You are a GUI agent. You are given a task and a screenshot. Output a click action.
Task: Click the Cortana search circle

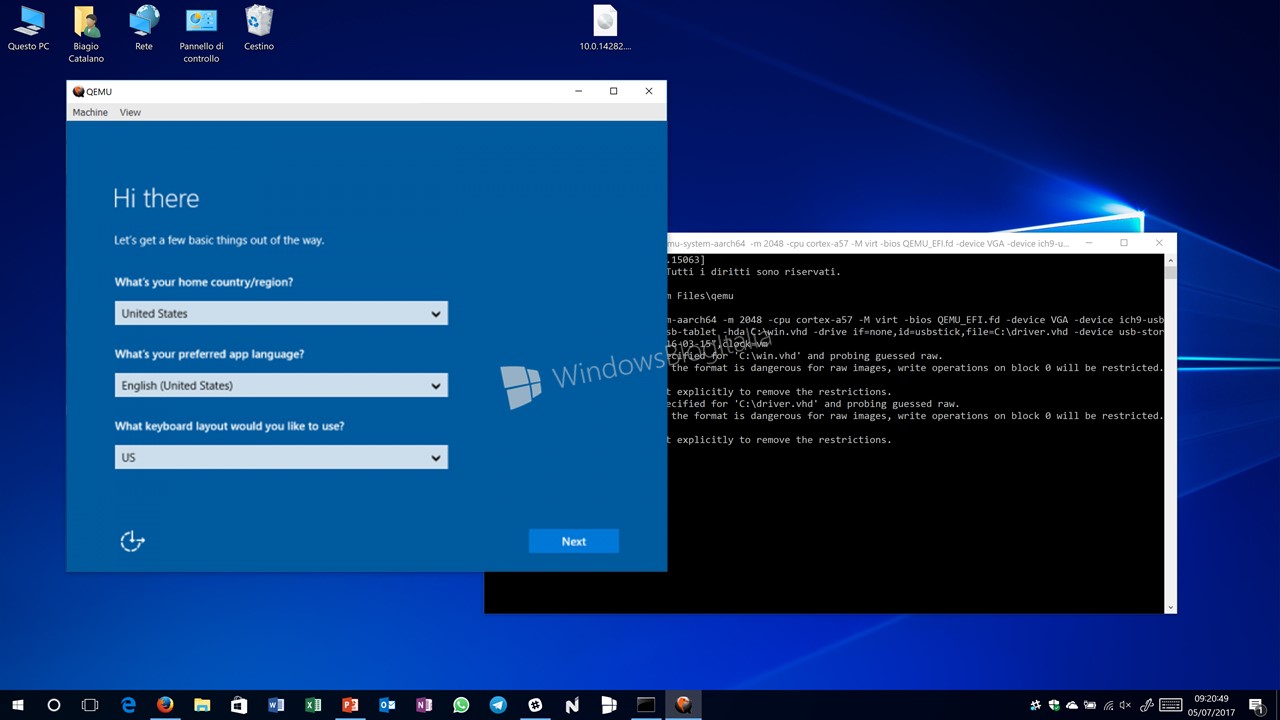54,705
